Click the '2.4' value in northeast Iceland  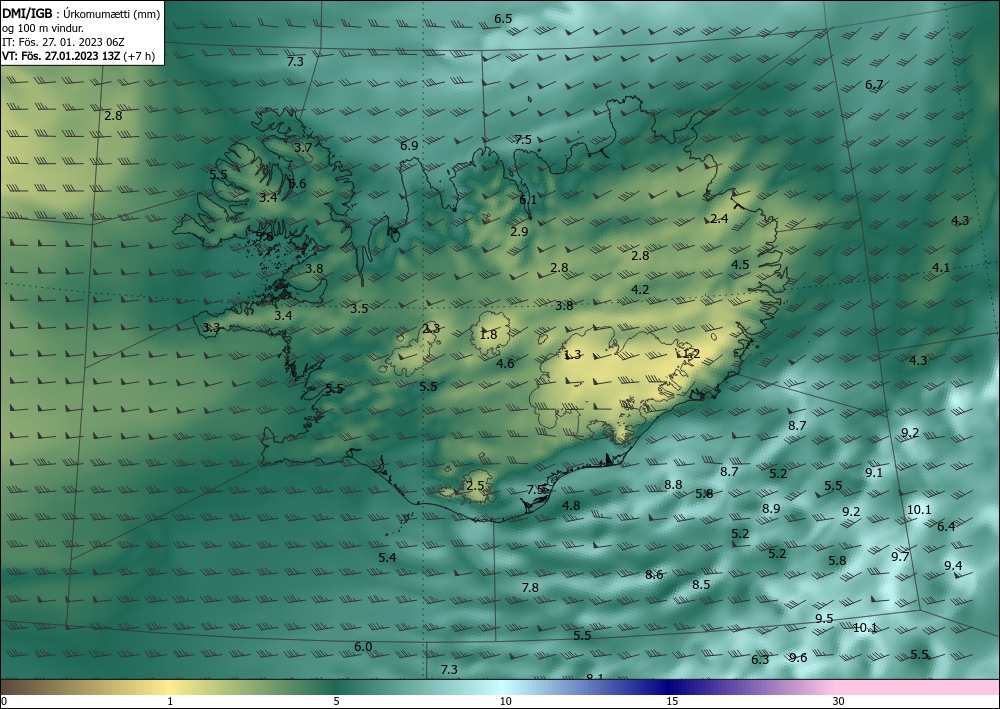[x=719, y=219]
